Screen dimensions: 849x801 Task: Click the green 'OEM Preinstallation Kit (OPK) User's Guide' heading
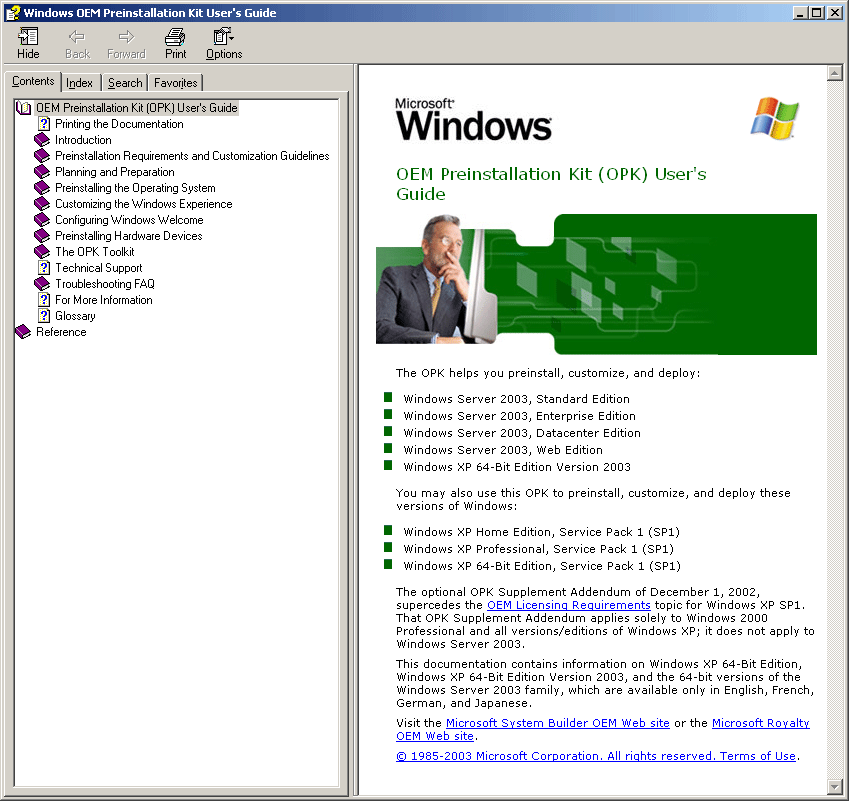[551, 184]
